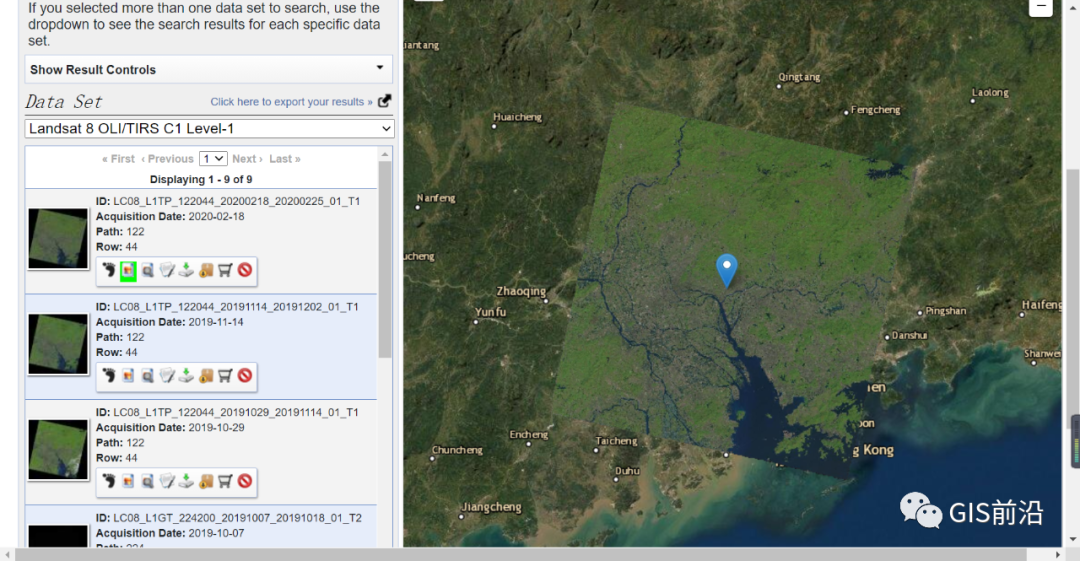Click the export results external-link icon
Screen dimensions: 1080x561
384,101
